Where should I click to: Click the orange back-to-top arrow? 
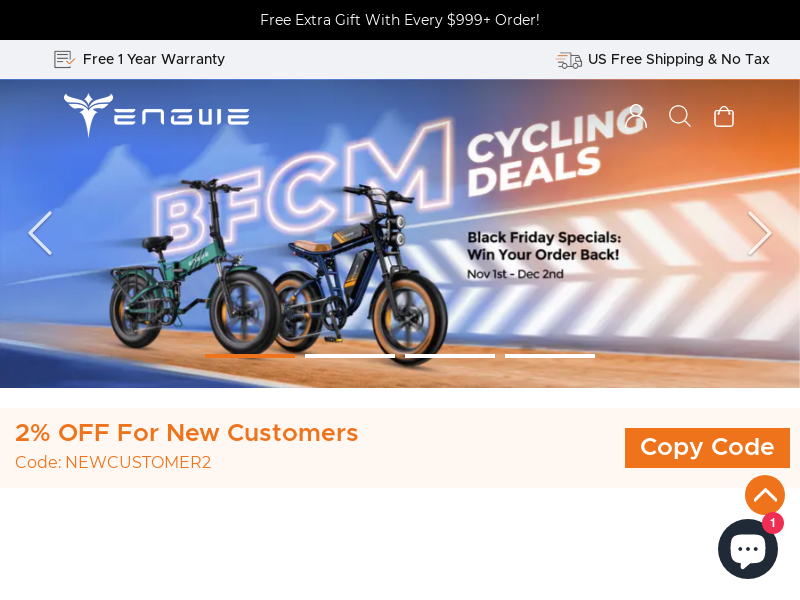(765, 495)
